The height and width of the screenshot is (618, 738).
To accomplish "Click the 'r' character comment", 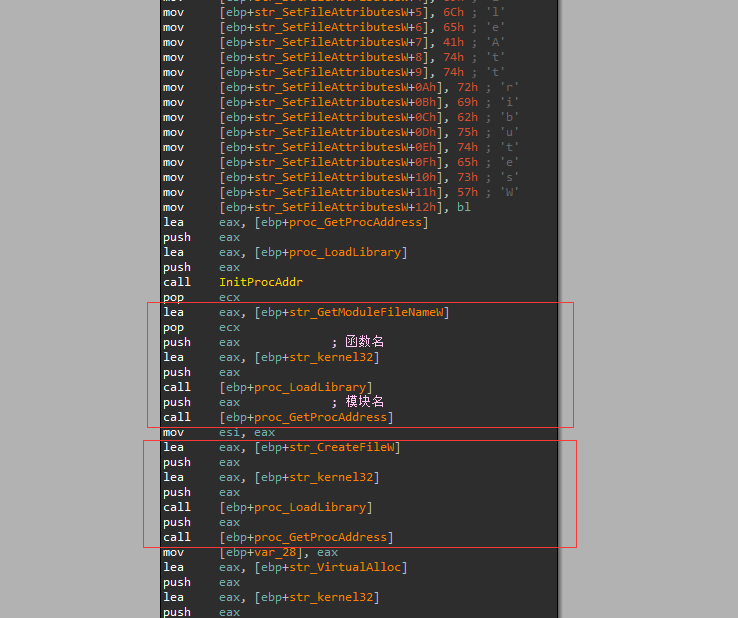I will click(509, 87).
